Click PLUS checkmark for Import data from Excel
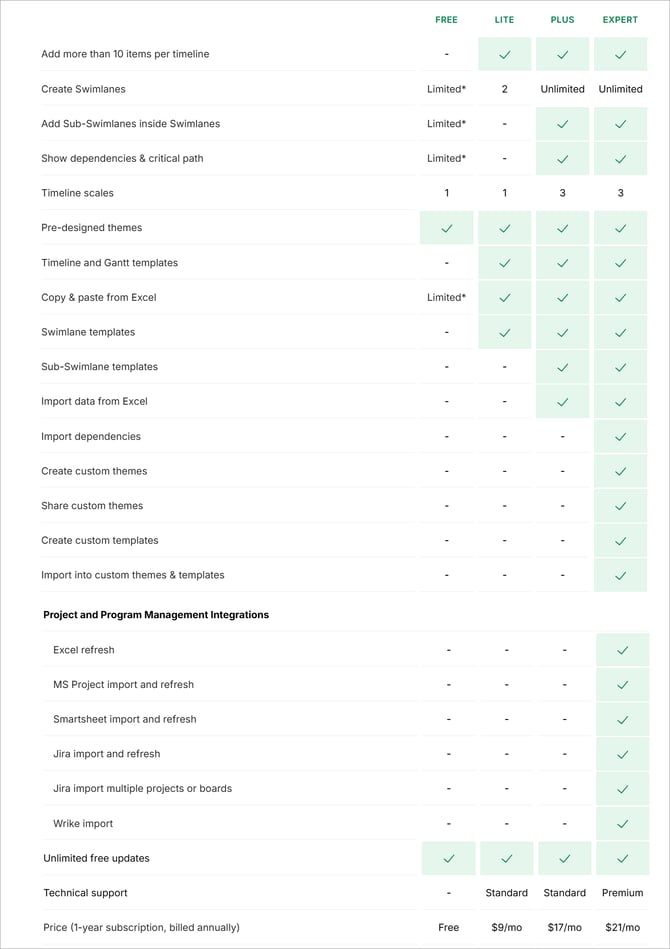 562,402
